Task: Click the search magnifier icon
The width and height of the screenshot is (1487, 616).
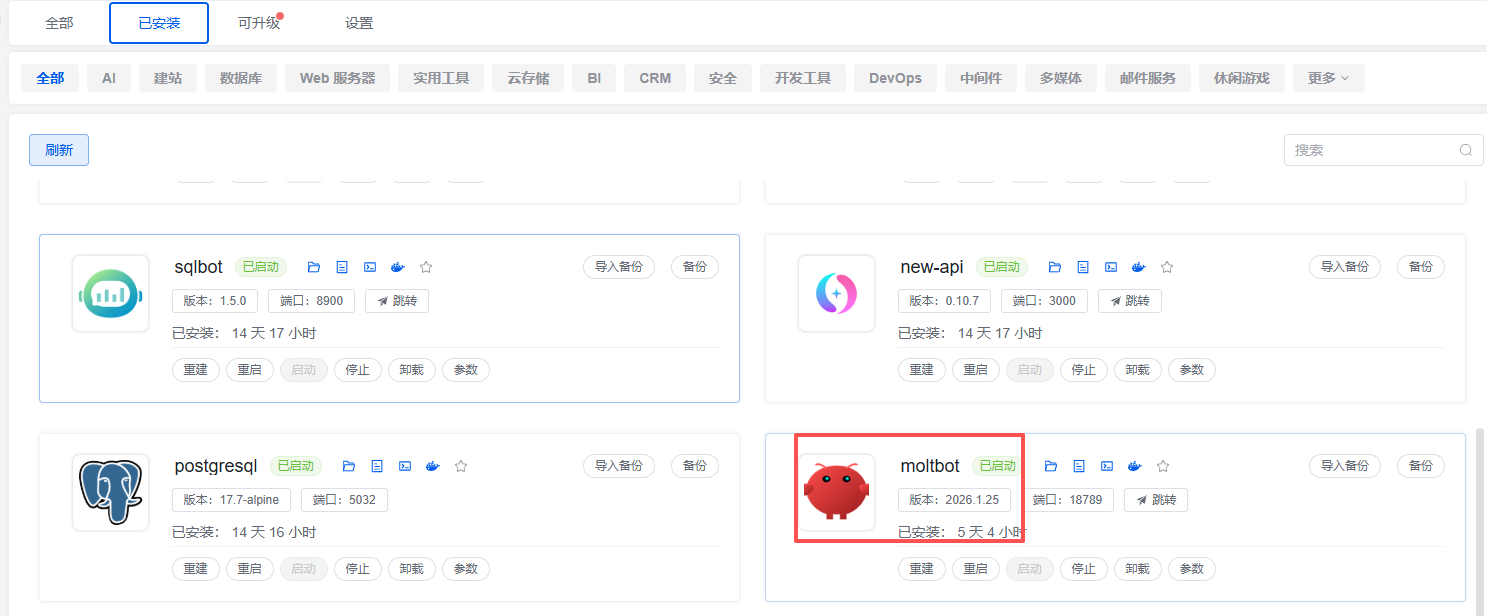Action: pos(1465,150)
